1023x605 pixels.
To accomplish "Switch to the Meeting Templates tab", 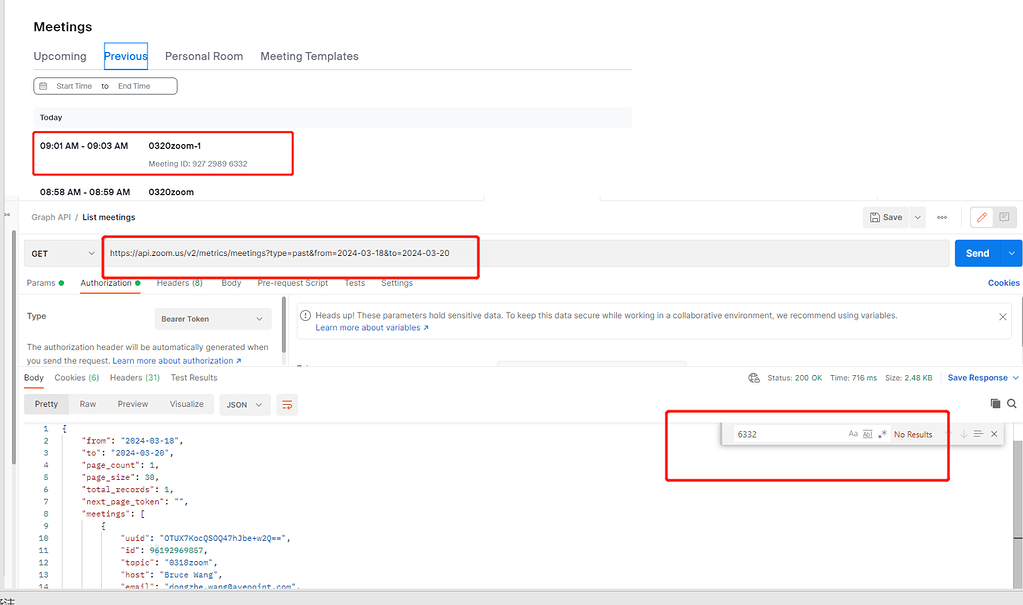I will (x=309, y=56).
